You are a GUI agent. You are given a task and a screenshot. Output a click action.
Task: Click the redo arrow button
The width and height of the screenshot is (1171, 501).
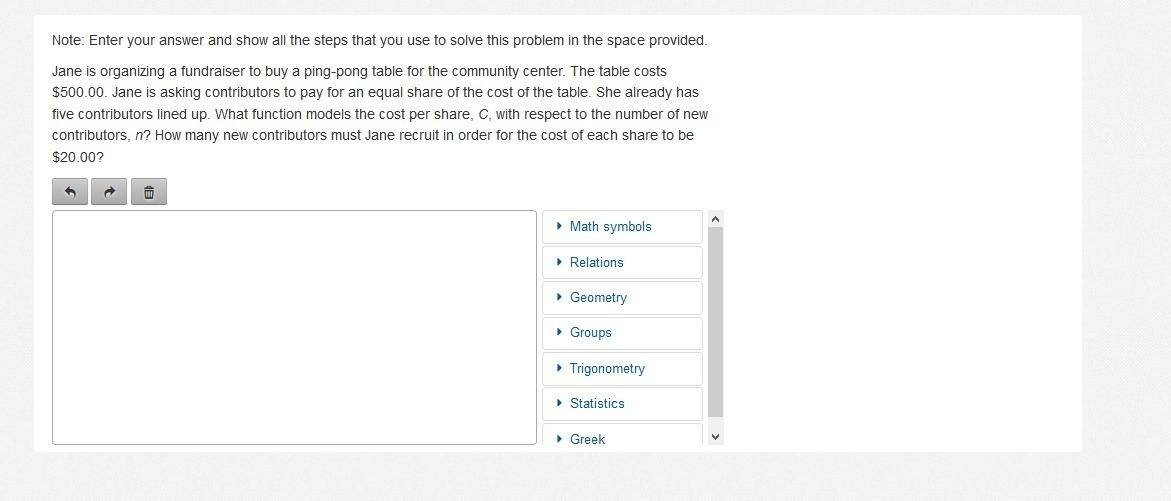click(109, 192)
